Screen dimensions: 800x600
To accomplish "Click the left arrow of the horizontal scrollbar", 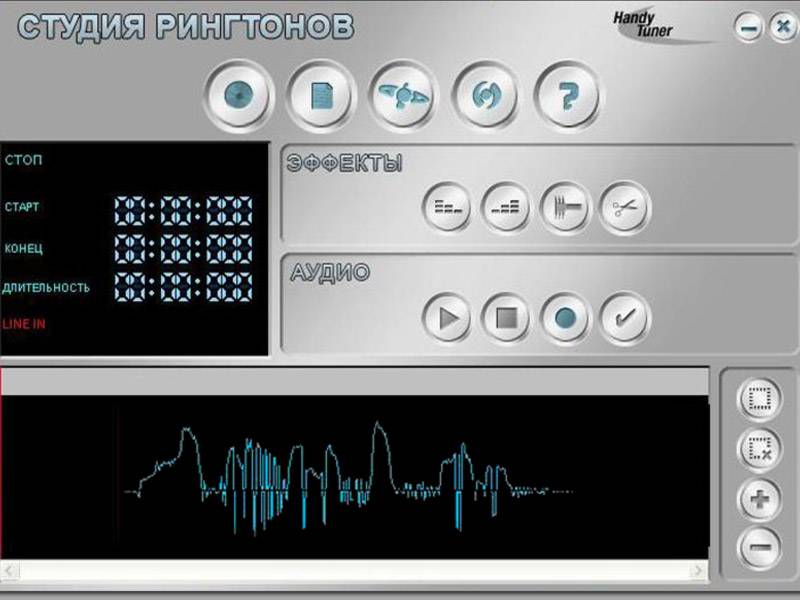I will [x=9, y=571].
